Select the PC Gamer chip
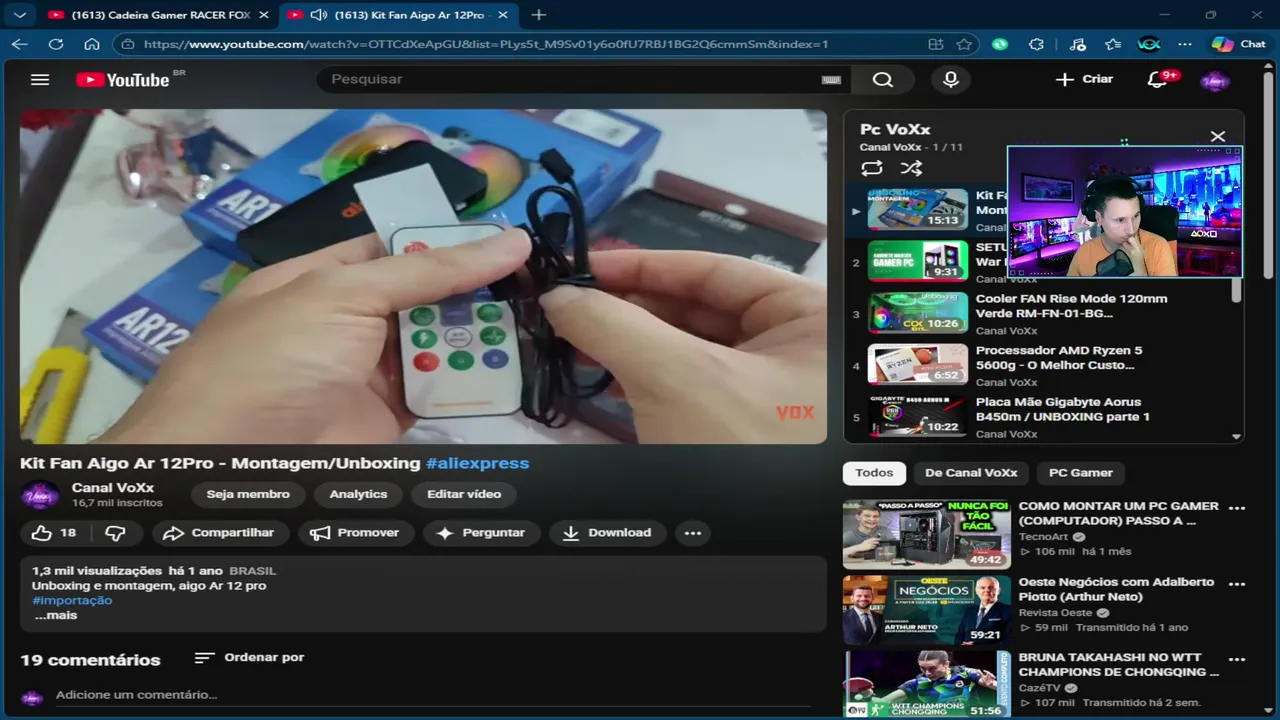Viewport: 1280px width, 720px height. click(1080, 473)
